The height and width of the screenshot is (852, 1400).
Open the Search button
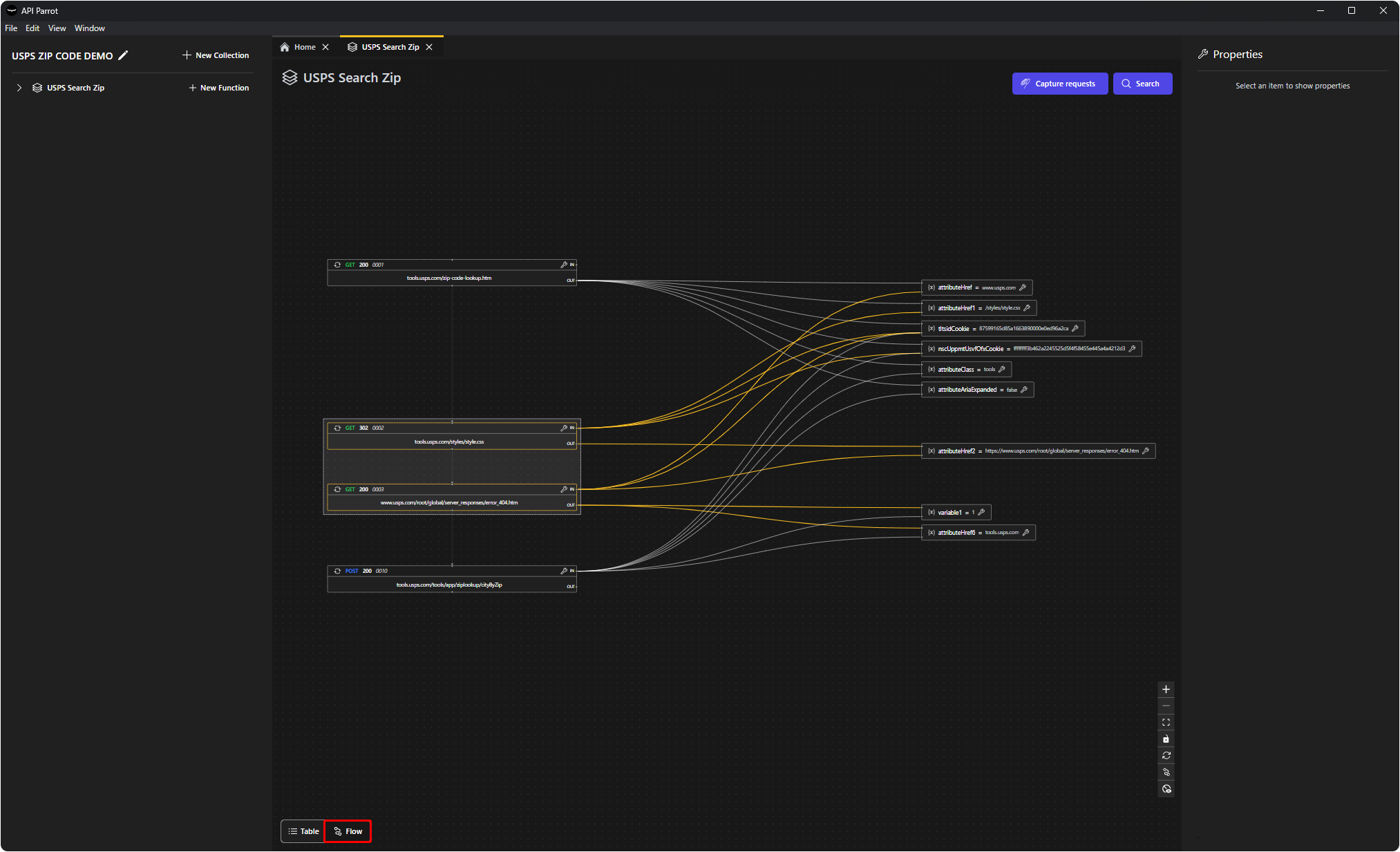point(1142,84)
